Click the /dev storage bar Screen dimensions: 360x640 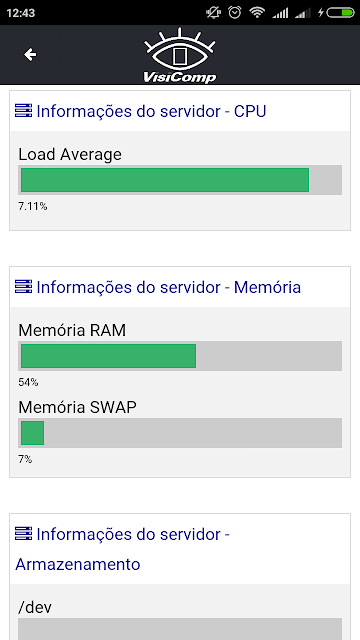click(x=180, y=629)
